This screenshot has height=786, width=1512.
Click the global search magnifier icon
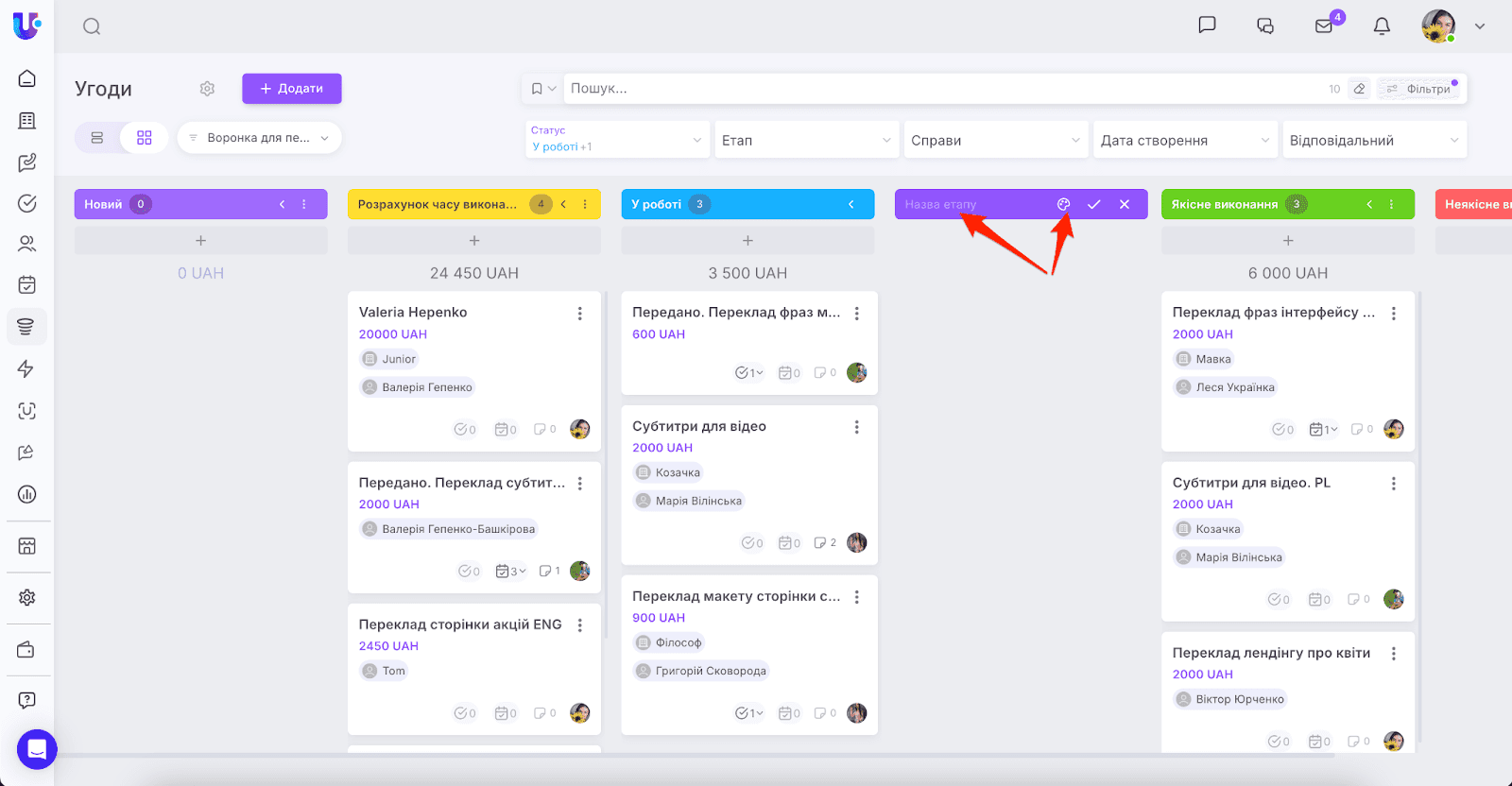pos(92,26)
